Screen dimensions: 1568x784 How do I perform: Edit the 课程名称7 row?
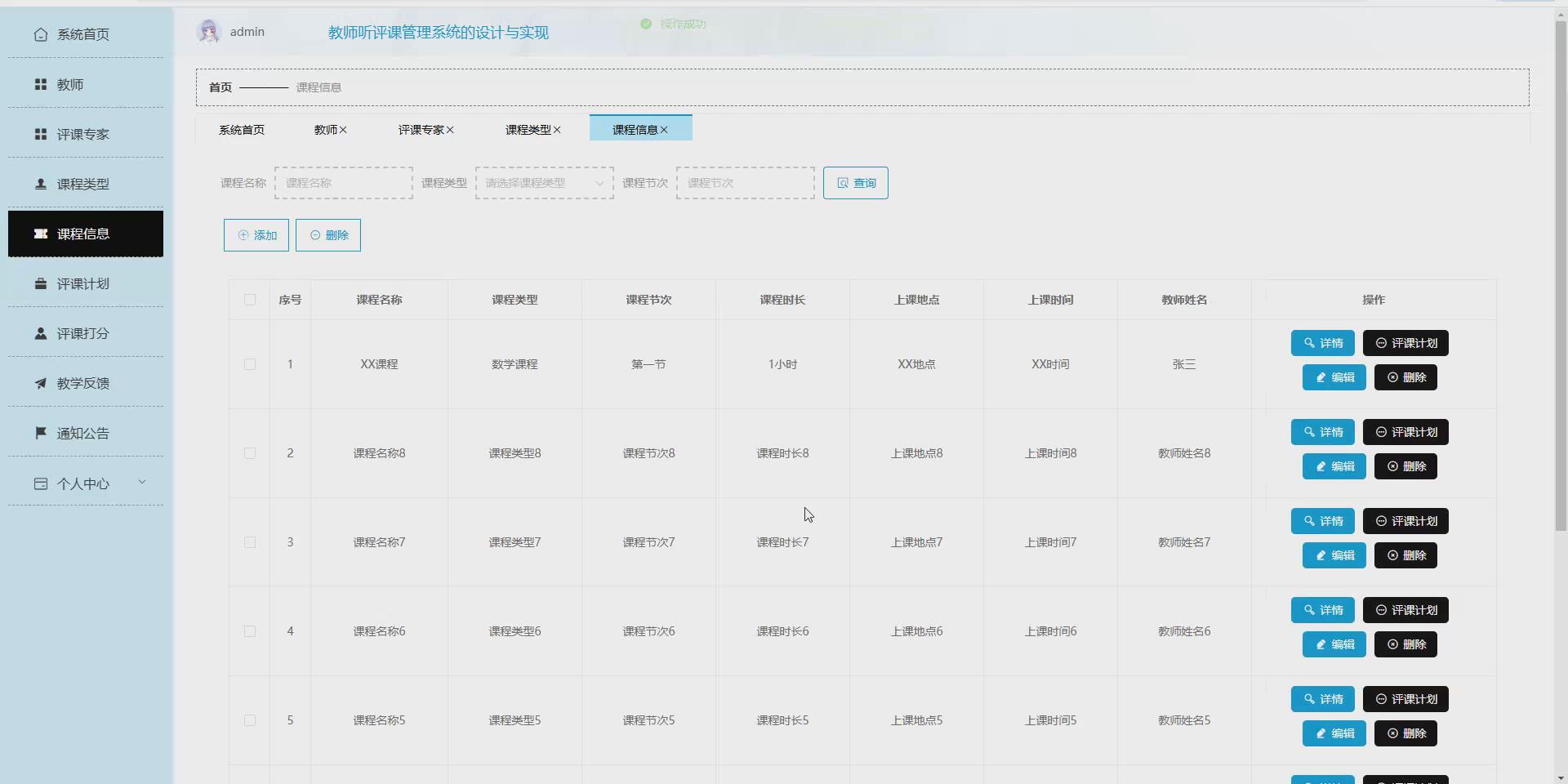pos(1334,555)
